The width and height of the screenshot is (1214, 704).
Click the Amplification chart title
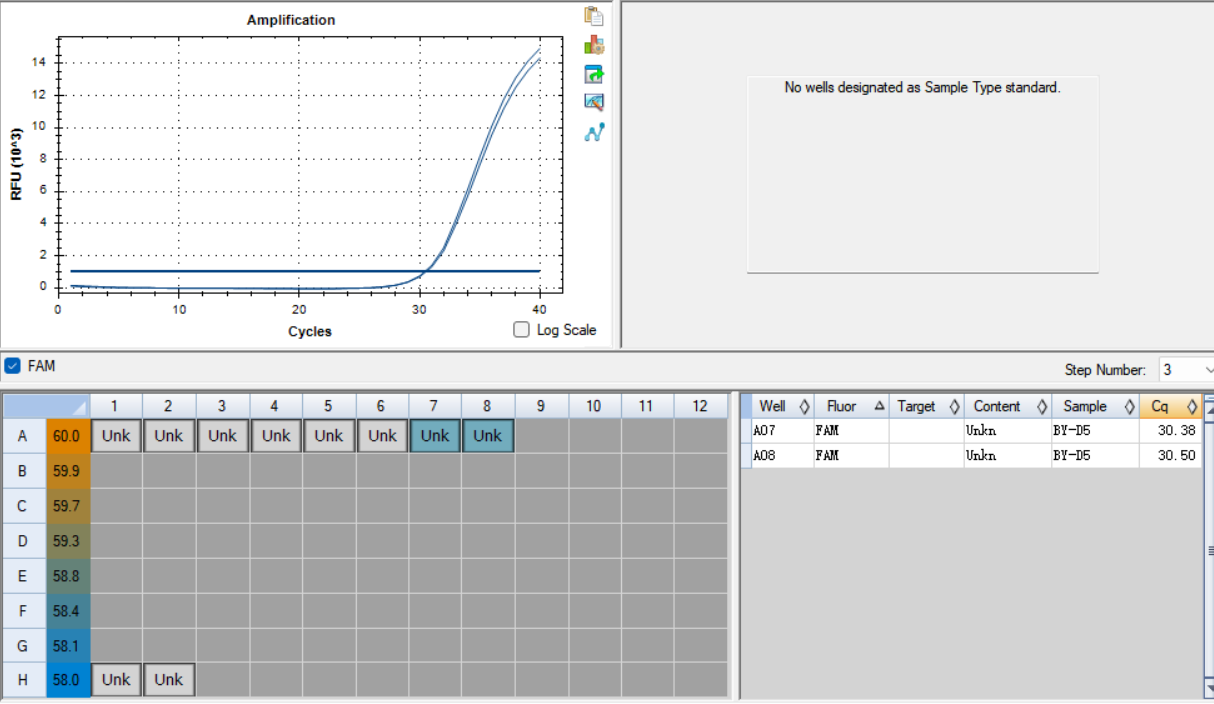point(291,20)
